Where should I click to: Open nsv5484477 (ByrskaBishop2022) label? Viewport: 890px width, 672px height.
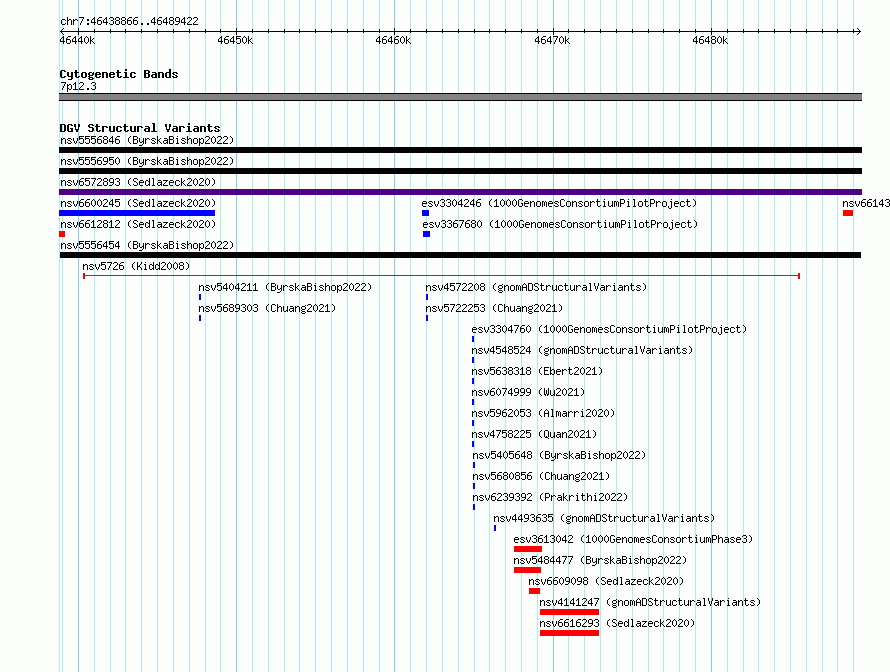600,560
